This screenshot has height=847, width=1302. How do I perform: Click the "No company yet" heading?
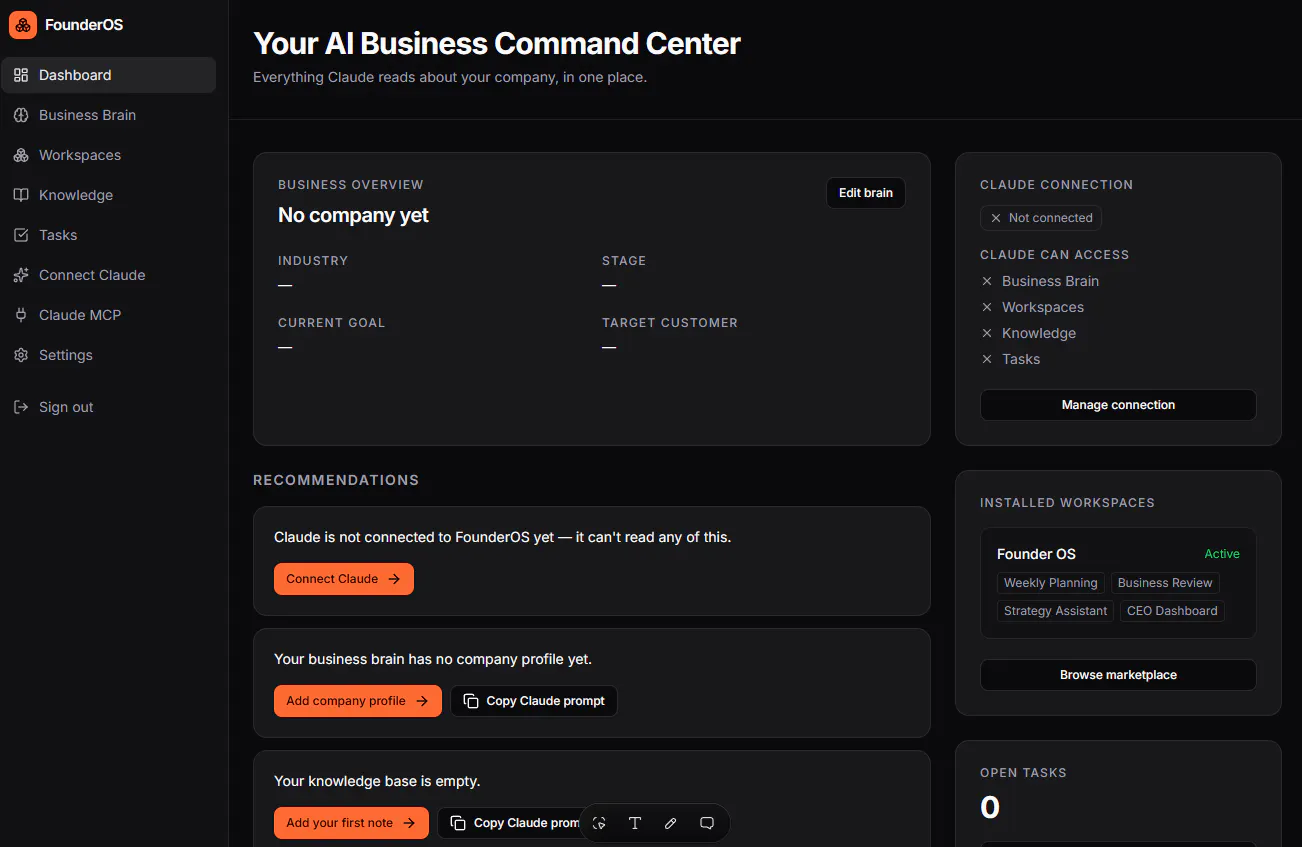point(353,215)
